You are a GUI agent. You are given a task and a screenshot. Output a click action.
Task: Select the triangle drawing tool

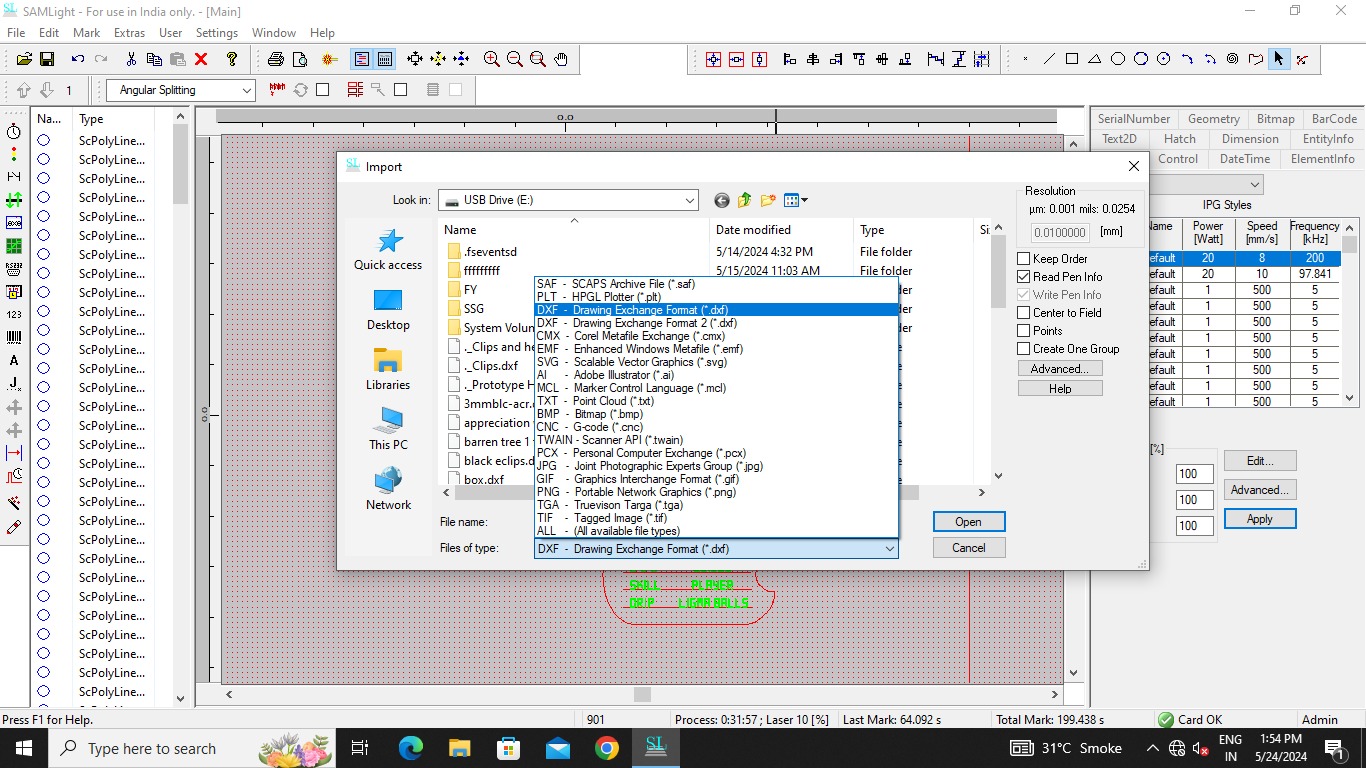1095,59
